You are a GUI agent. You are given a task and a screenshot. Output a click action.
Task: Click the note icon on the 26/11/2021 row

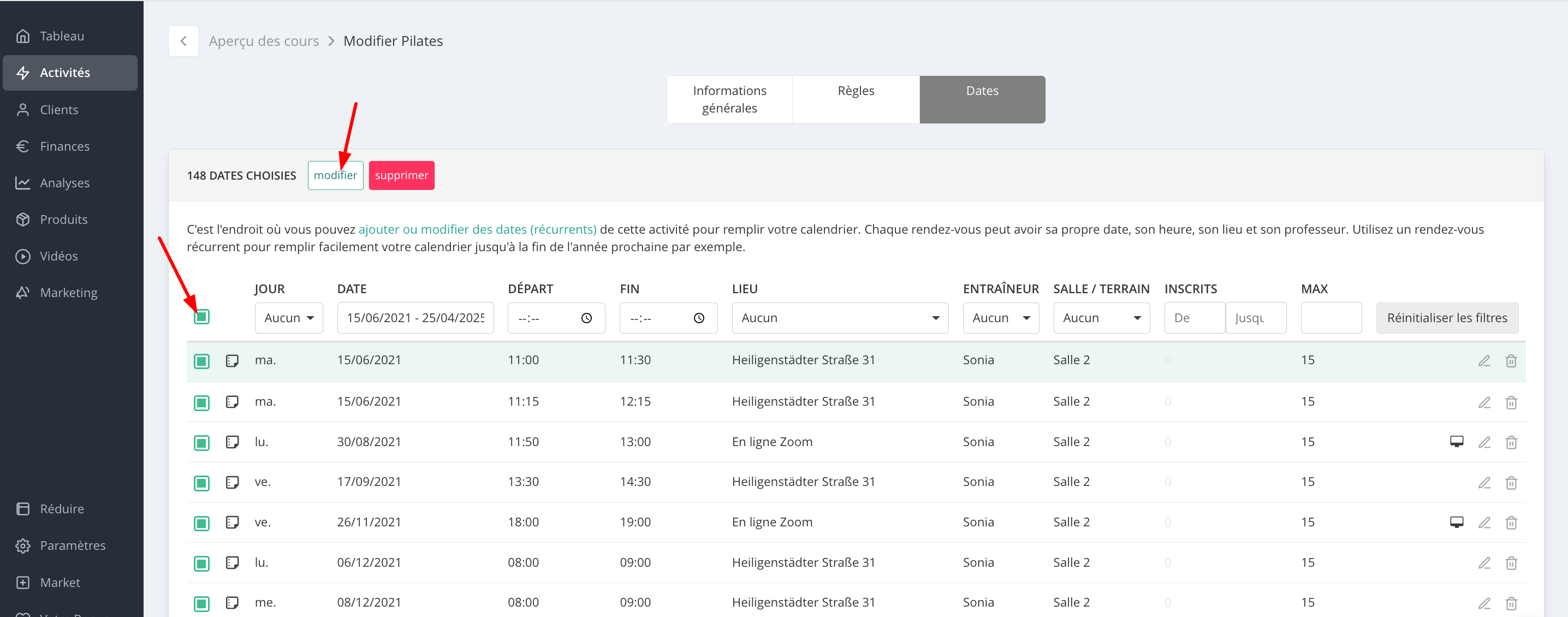[232, 522]
